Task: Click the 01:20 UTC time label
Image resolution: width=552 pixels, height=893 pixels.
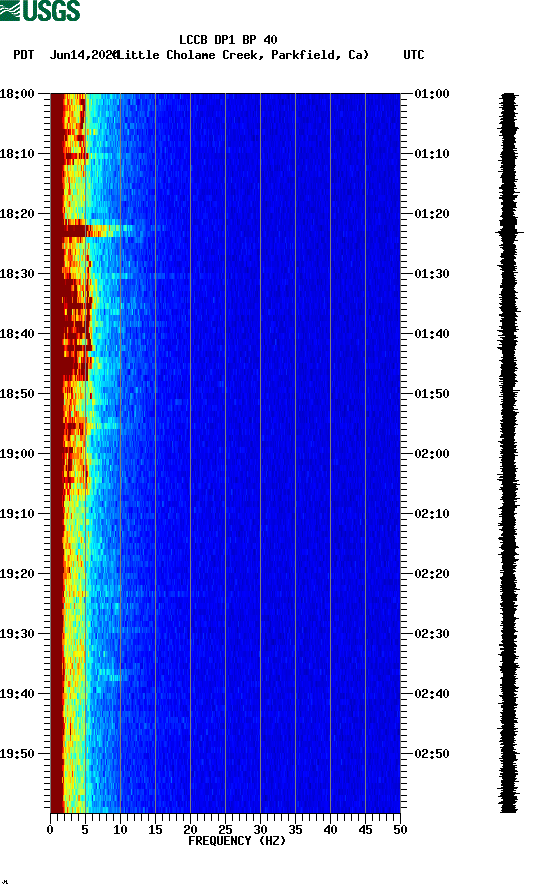Action: point(432,214)
